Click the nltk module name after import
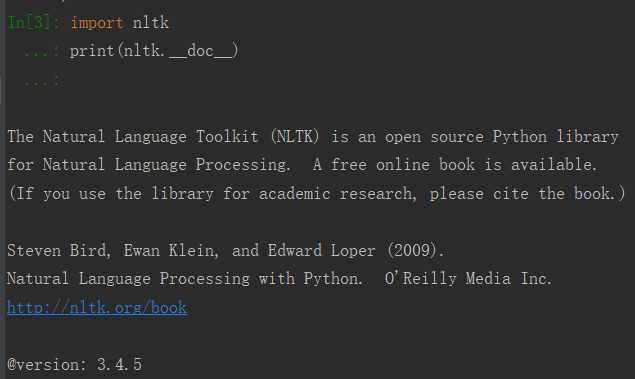 (x=150, y=22)
